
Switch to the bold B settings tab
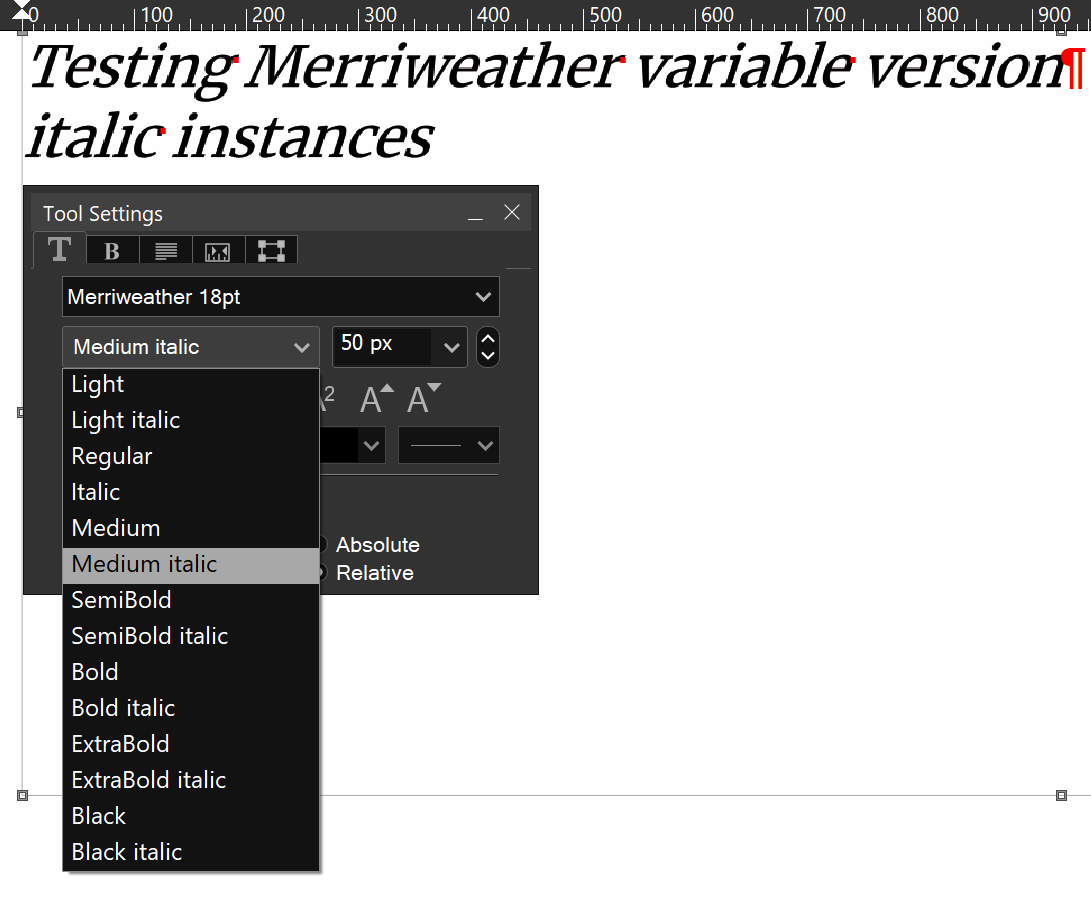point(112,251)
